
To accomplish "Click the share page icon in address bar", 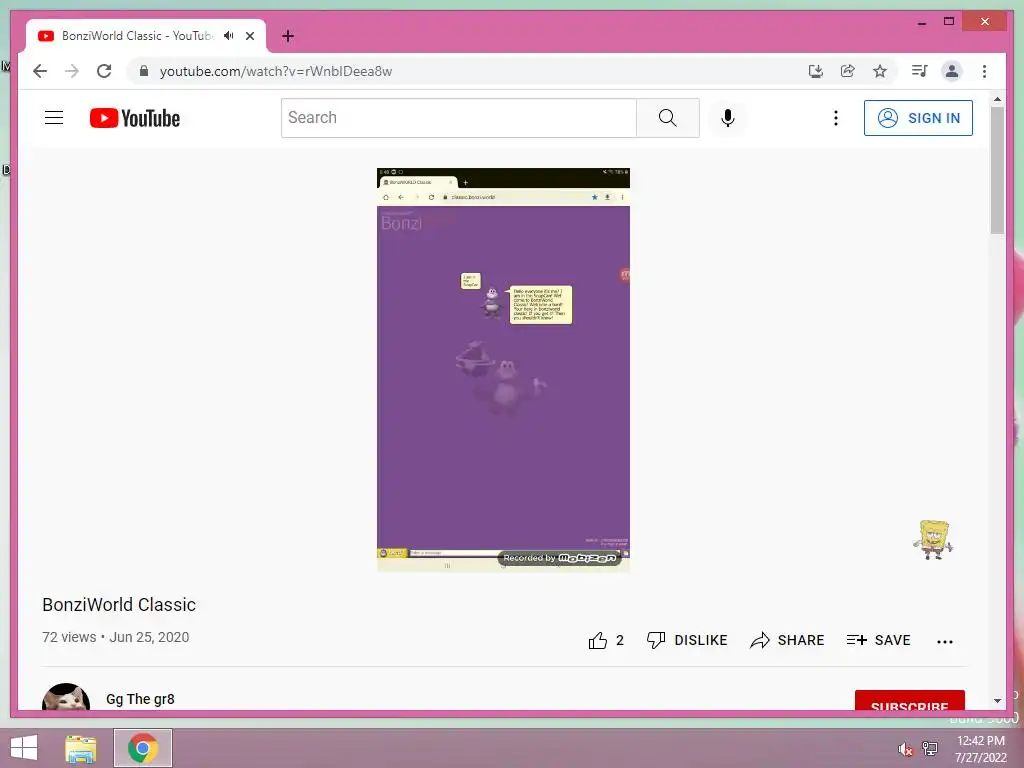I will click(848, 71).
